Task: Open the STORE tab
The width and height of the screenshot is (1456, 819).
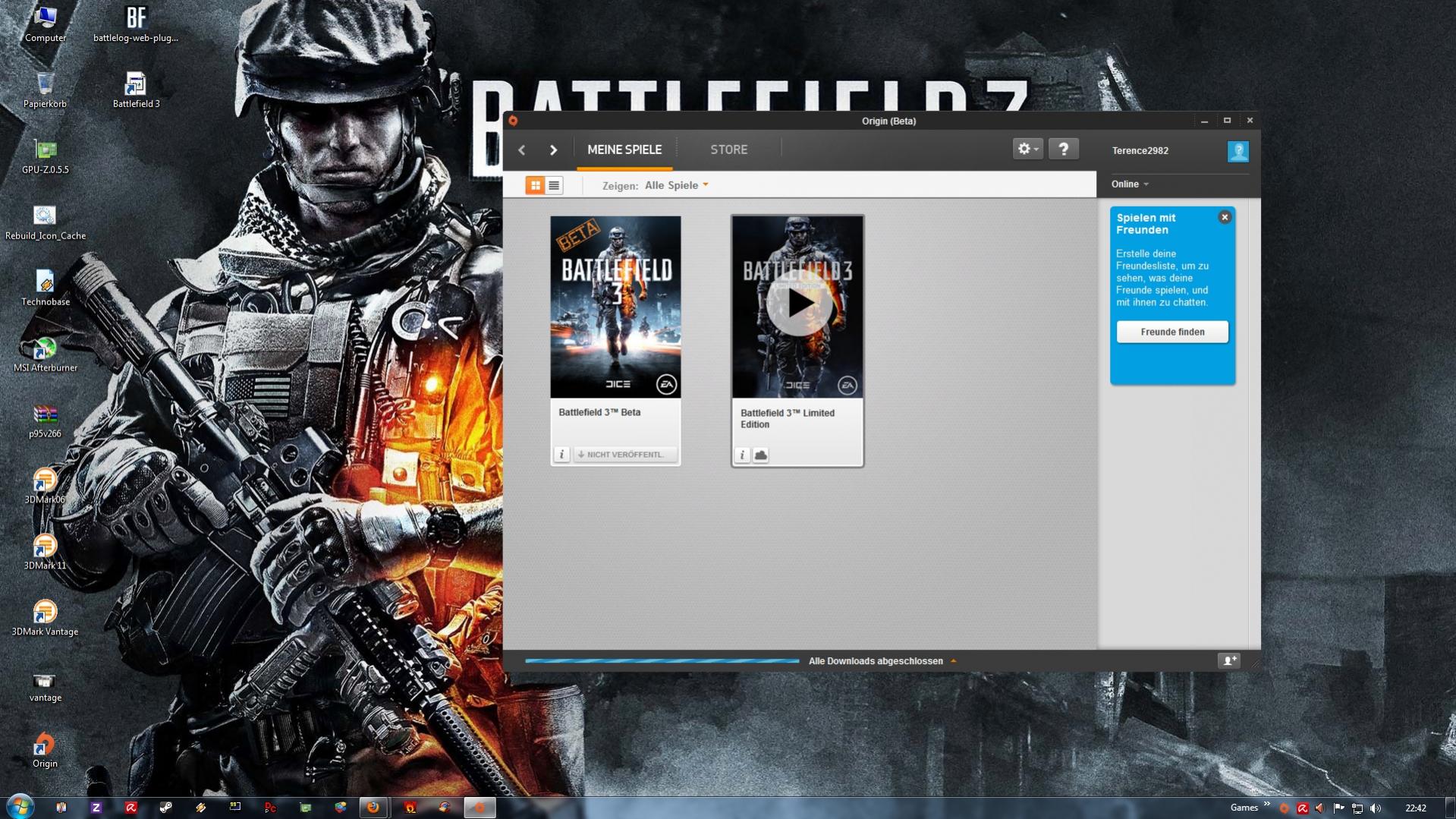Action: point(728,150)
